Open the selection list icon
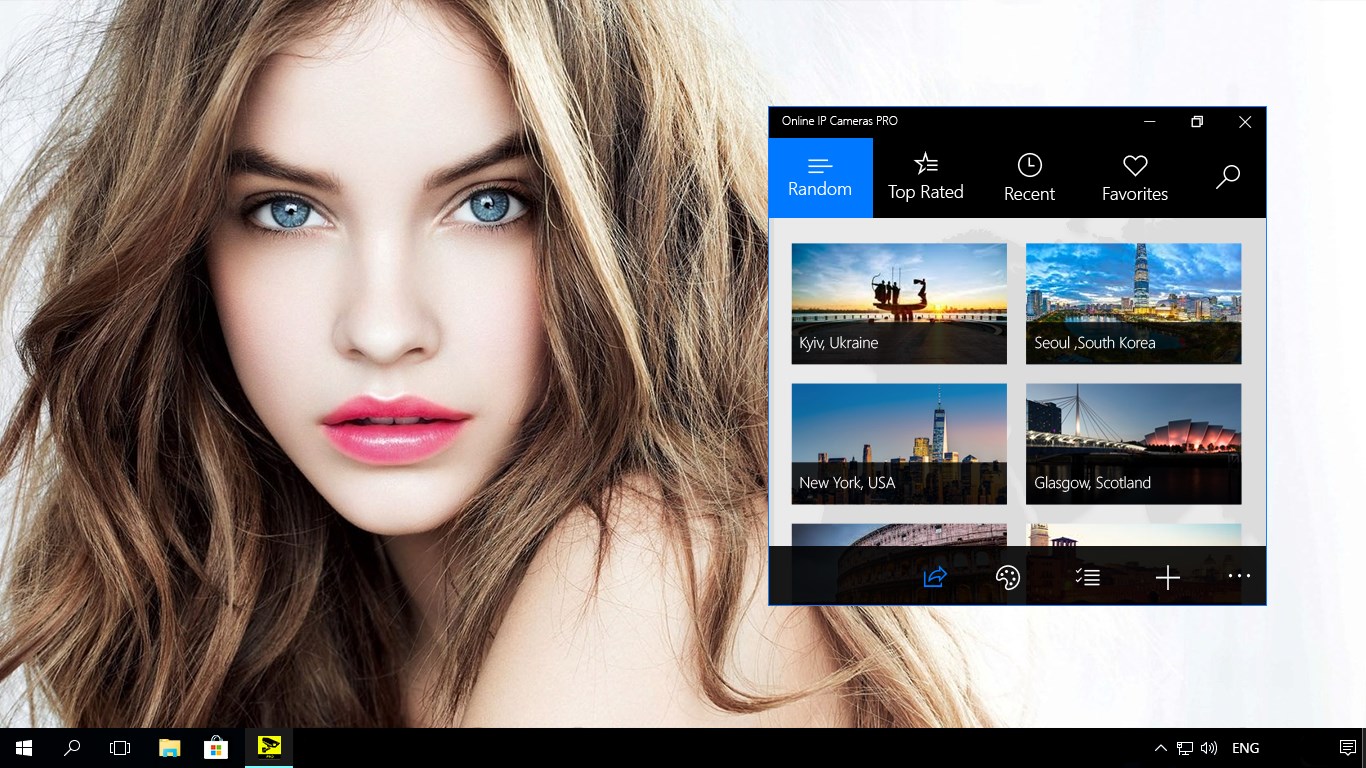1366x768 pixels. coord(1087,577)
